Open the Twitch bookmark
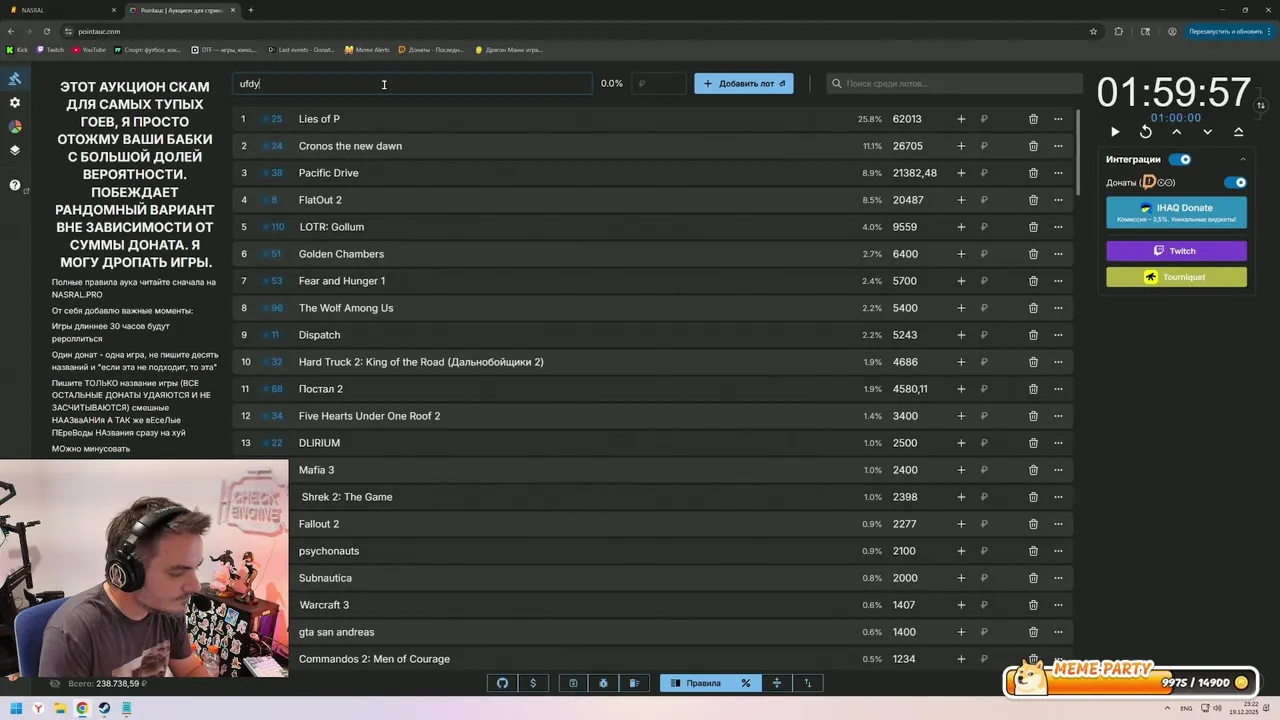 [x=50, y=49]
